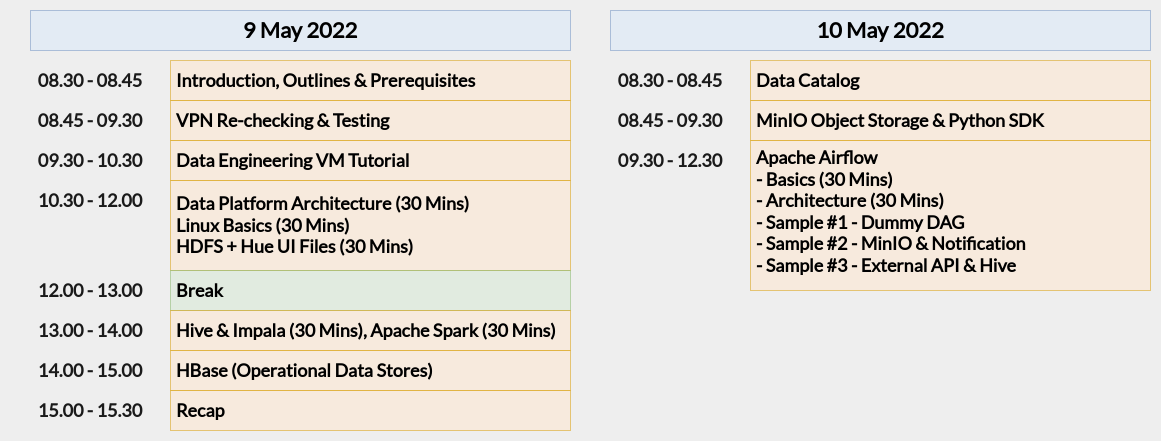Click Sample #1 - Dummy DAG item
Viewport: 1161px width, 441px height.
(x=861, y=222)
